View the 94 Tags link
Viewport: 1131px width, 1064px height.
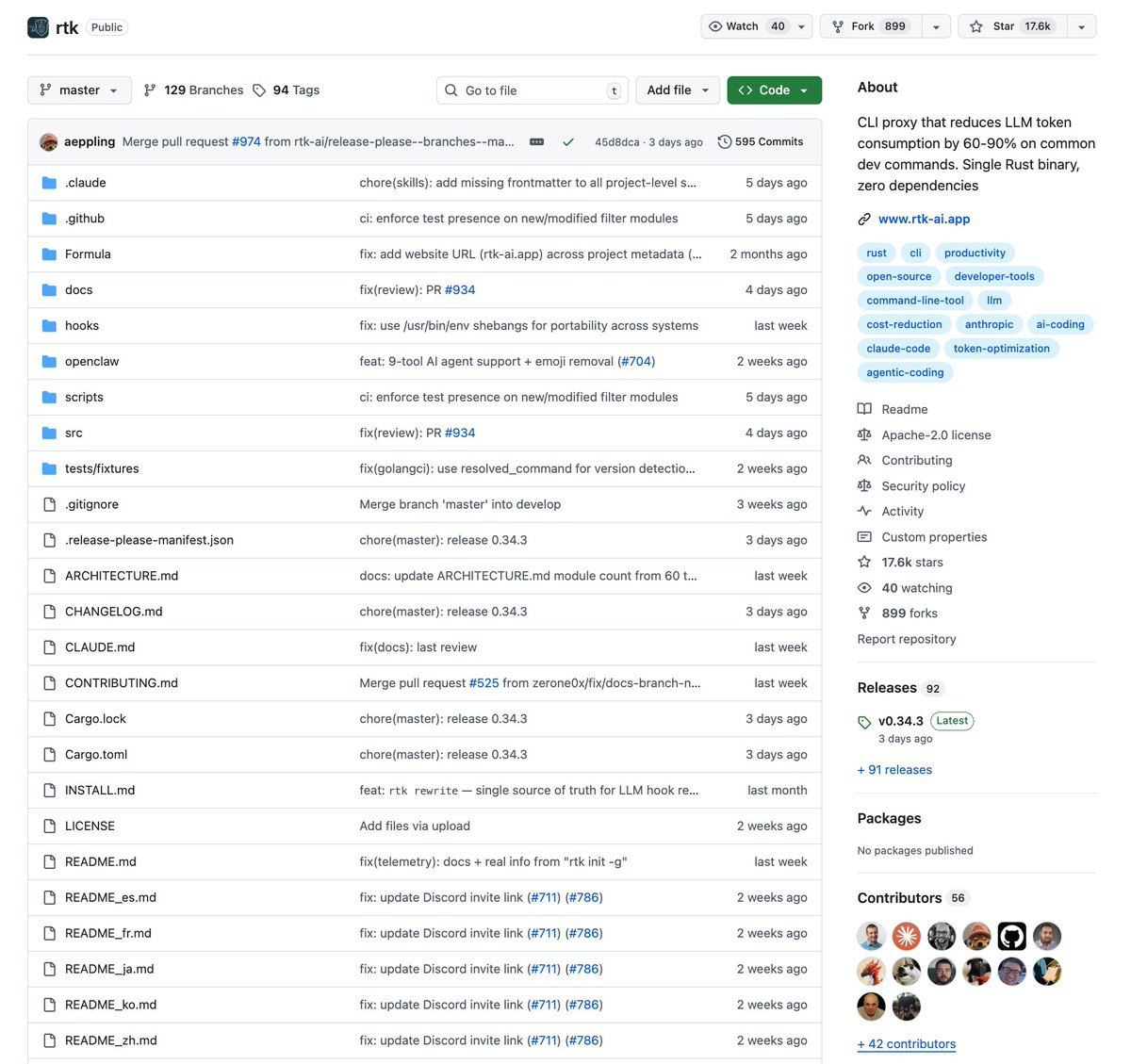tap(286, 90)
